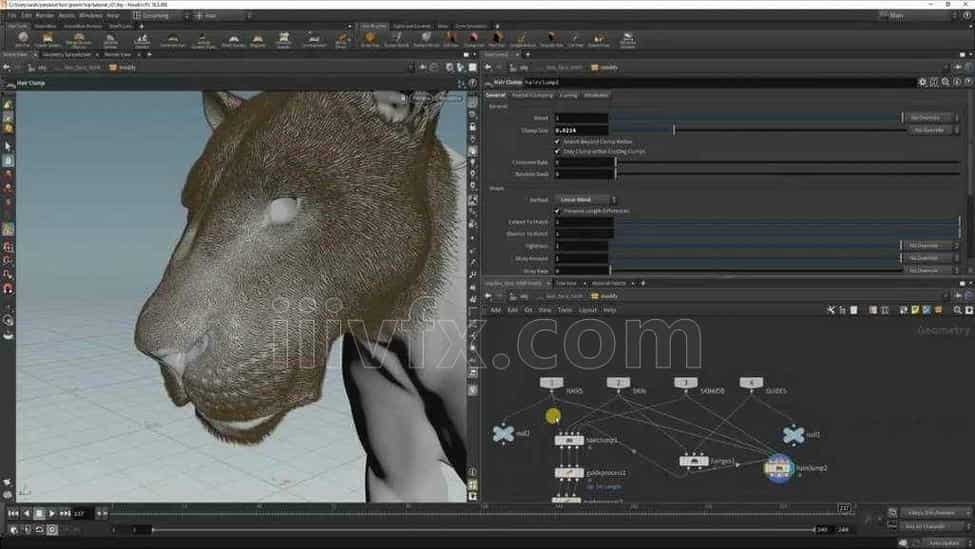Click the hairclump2 node in the network
The image size is (975, 549).
click(779, 468)
